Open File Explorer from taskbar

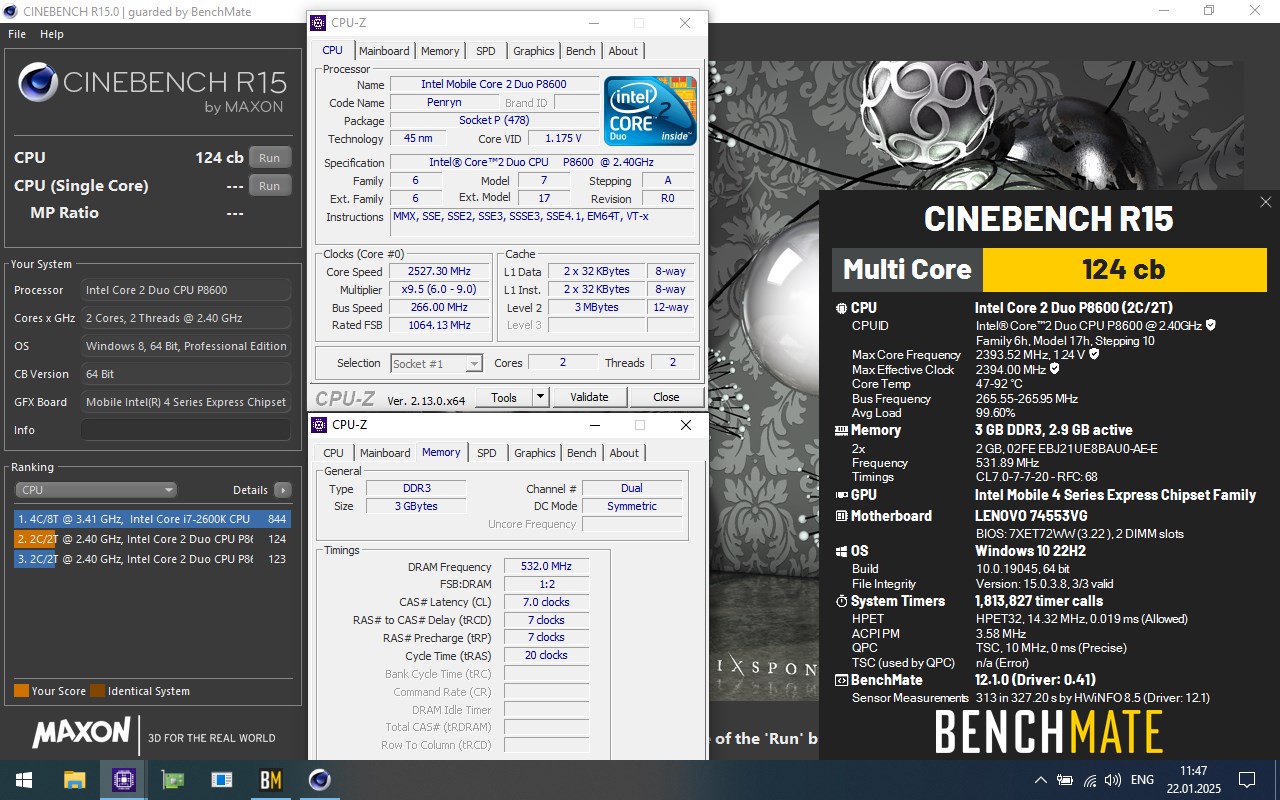(74, 780)
